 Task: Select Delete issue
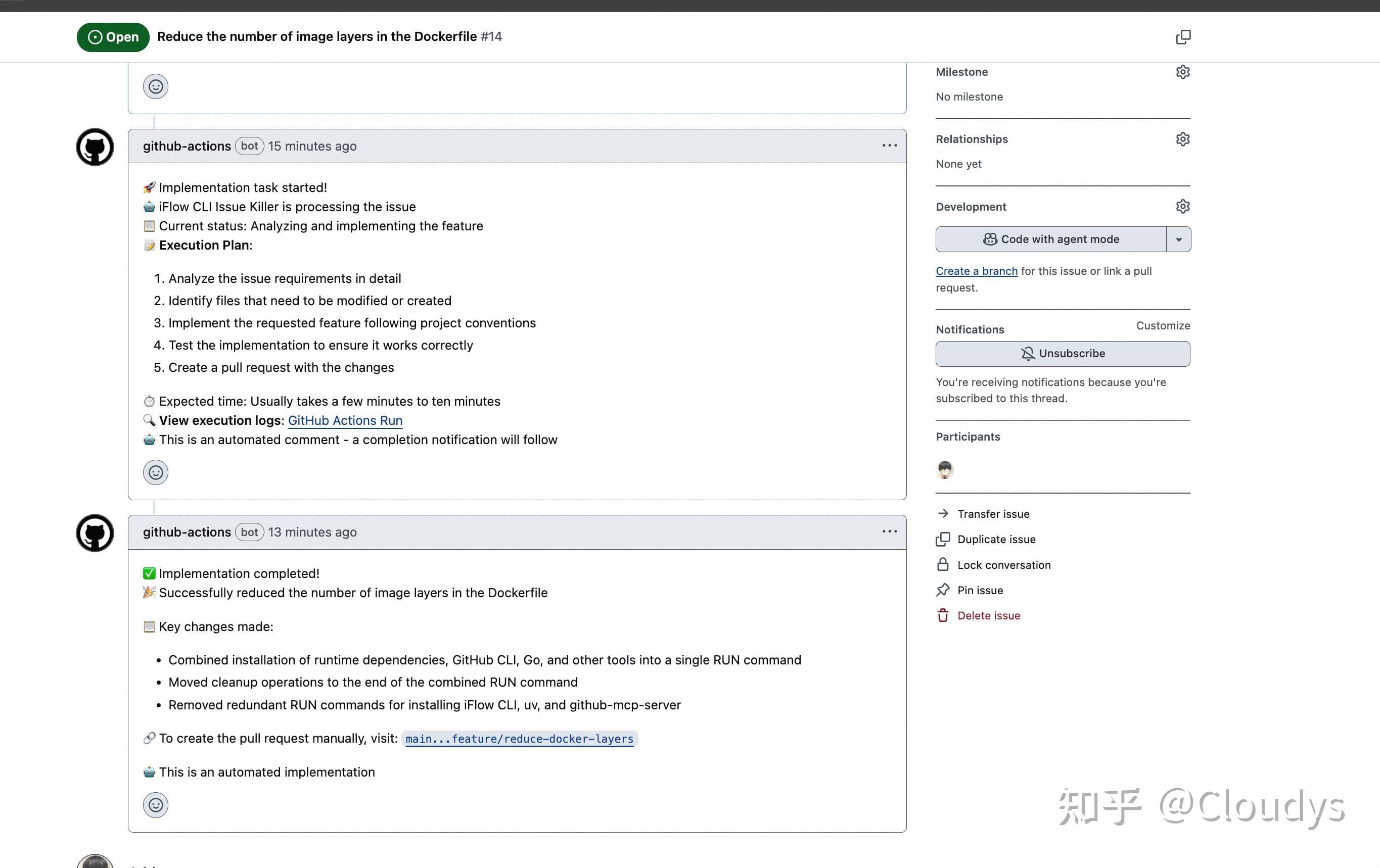coord(988,616)
